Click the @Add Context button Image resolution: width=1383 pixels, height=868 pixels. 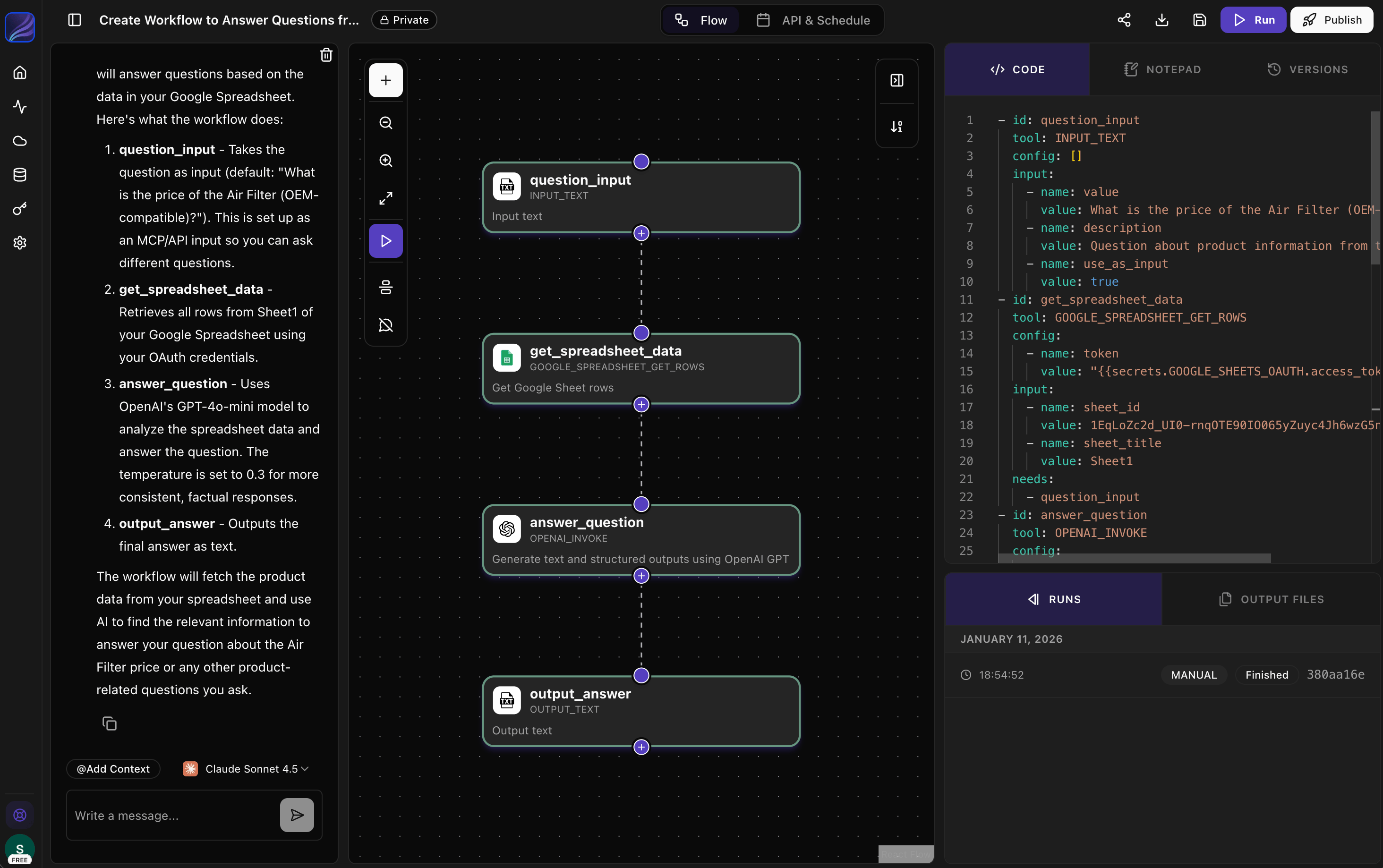tap(113, 769)
